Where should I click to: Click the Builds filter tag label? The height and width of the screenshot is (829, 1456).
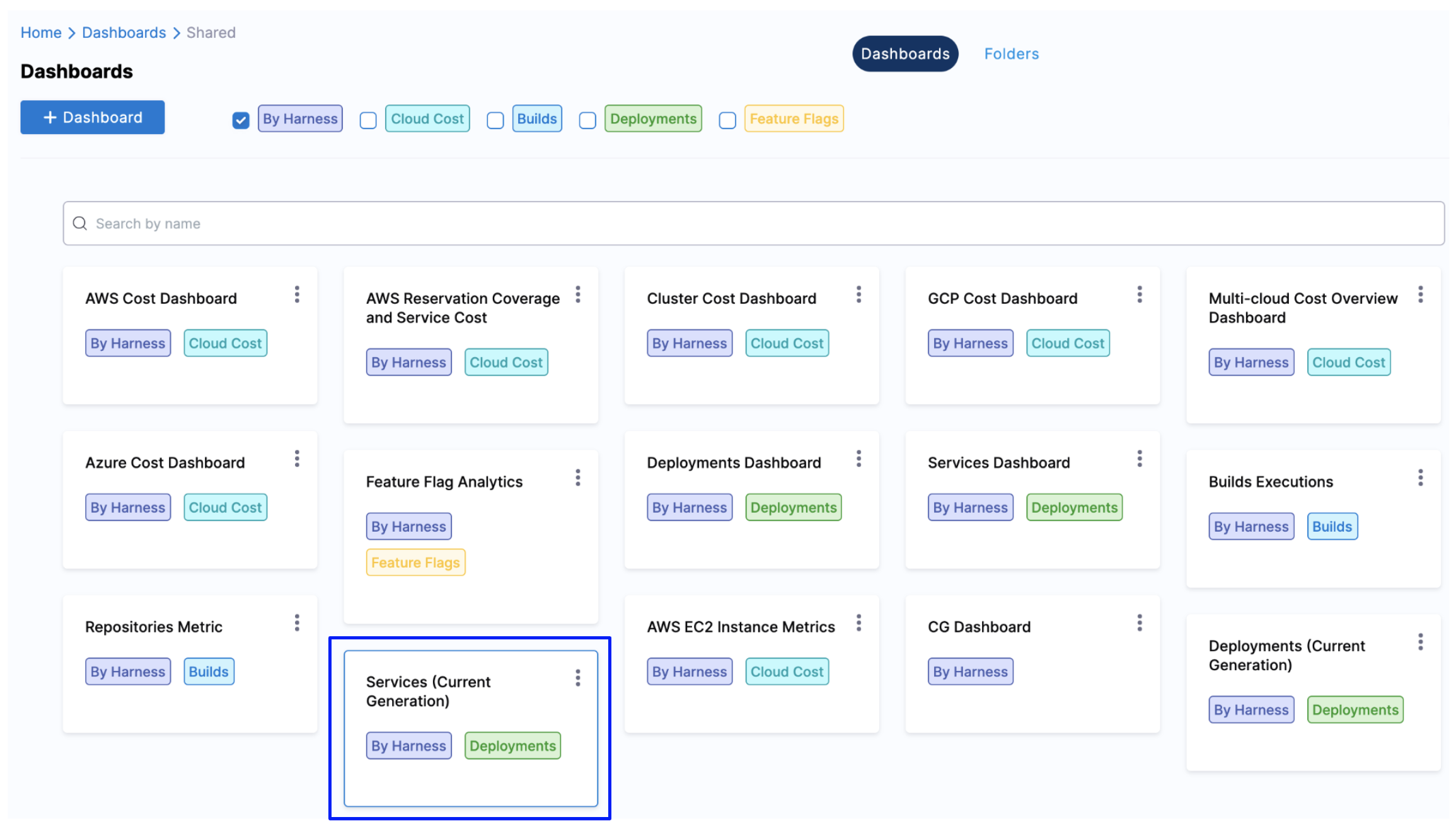pos(537,119)
